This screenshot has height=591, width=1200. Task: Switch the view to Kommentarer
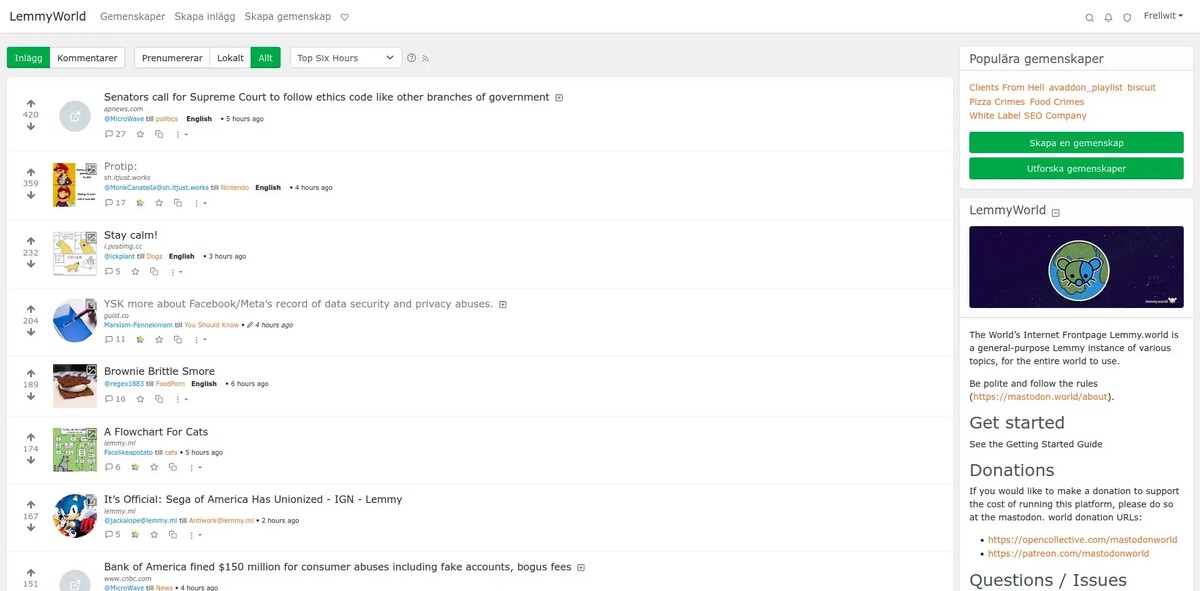87,58
